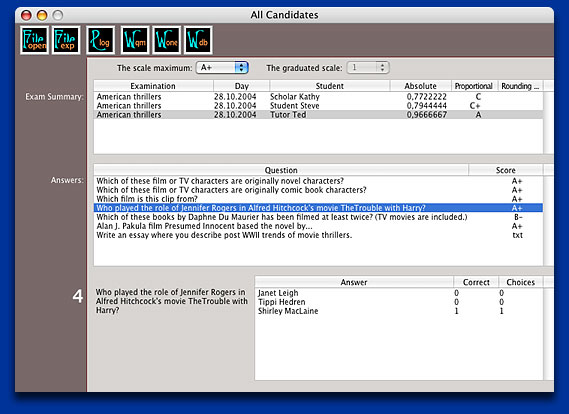Select the Scholar Kathy exam row
The width and height of the screenshot is (569, 414).
[318, 97]
